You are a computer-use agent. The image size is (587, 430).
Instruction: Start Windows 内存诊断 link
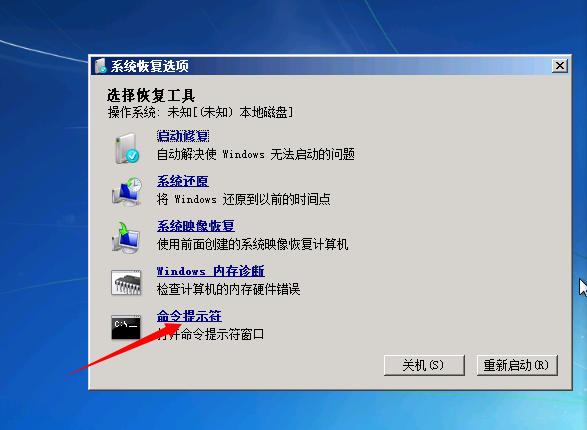point(211,271)
